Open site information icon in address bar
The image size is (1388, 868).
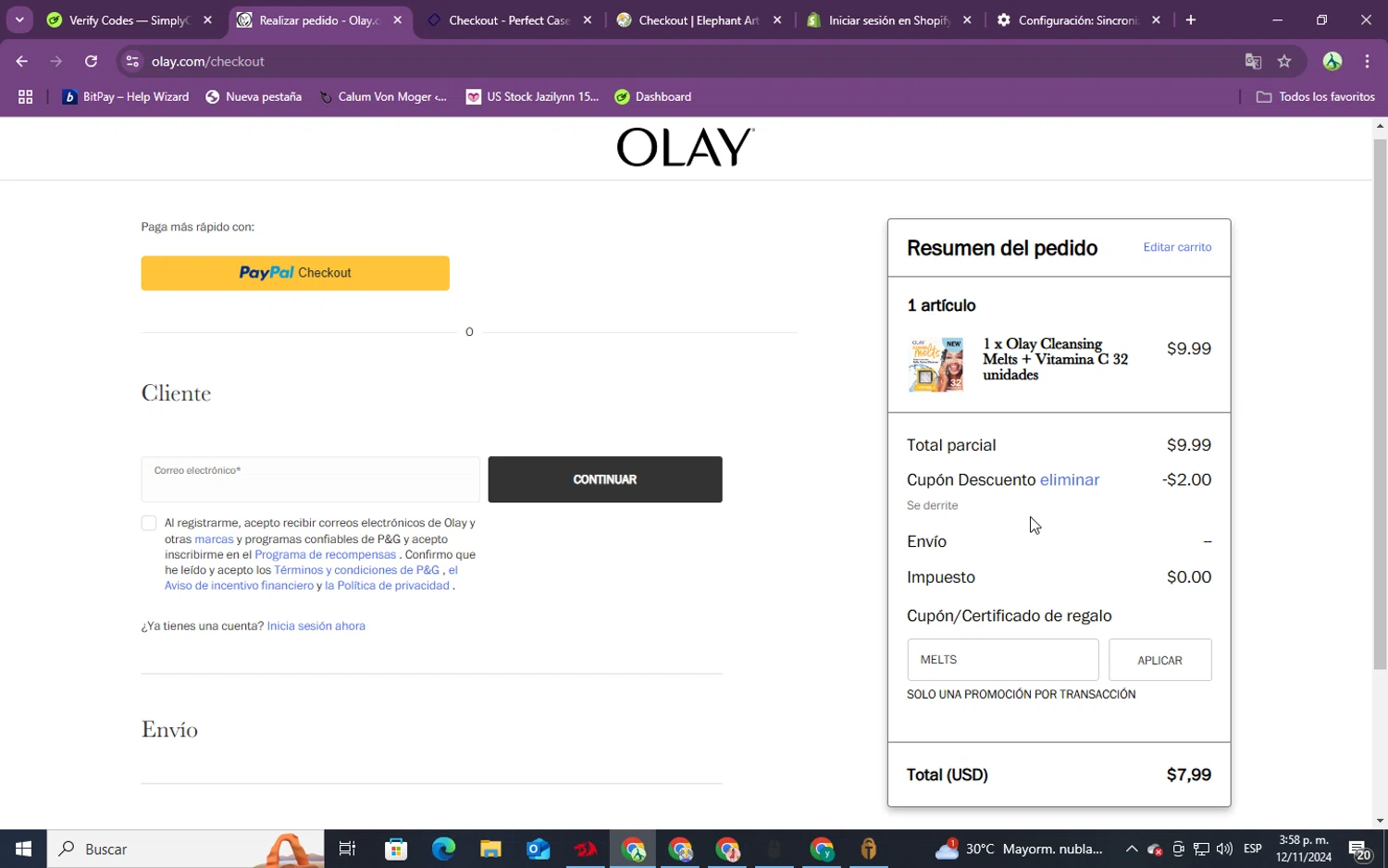pyautogui.click(x=132, y=61)
